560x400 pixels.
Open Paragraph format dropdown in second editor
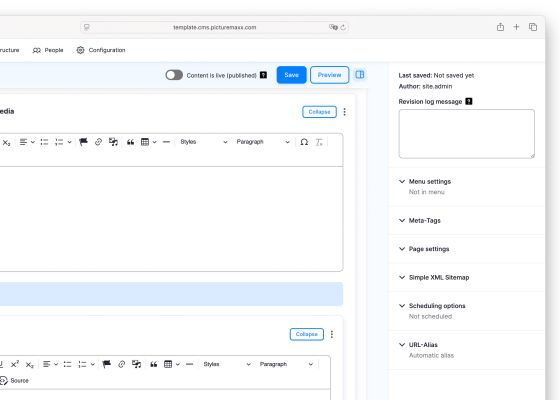tap(286, 364)
